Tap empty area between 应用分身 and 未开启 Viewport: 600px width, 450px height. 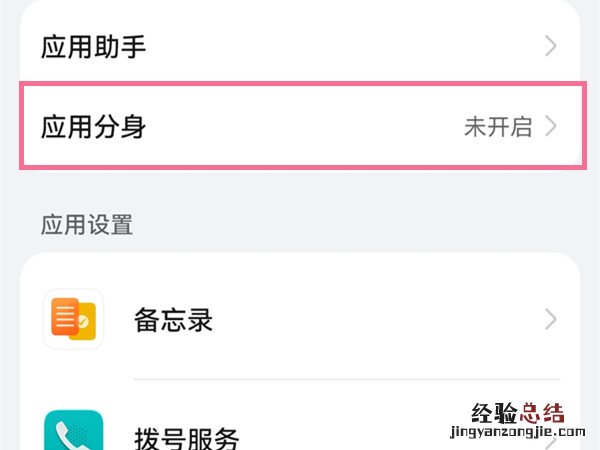point(300,127)
